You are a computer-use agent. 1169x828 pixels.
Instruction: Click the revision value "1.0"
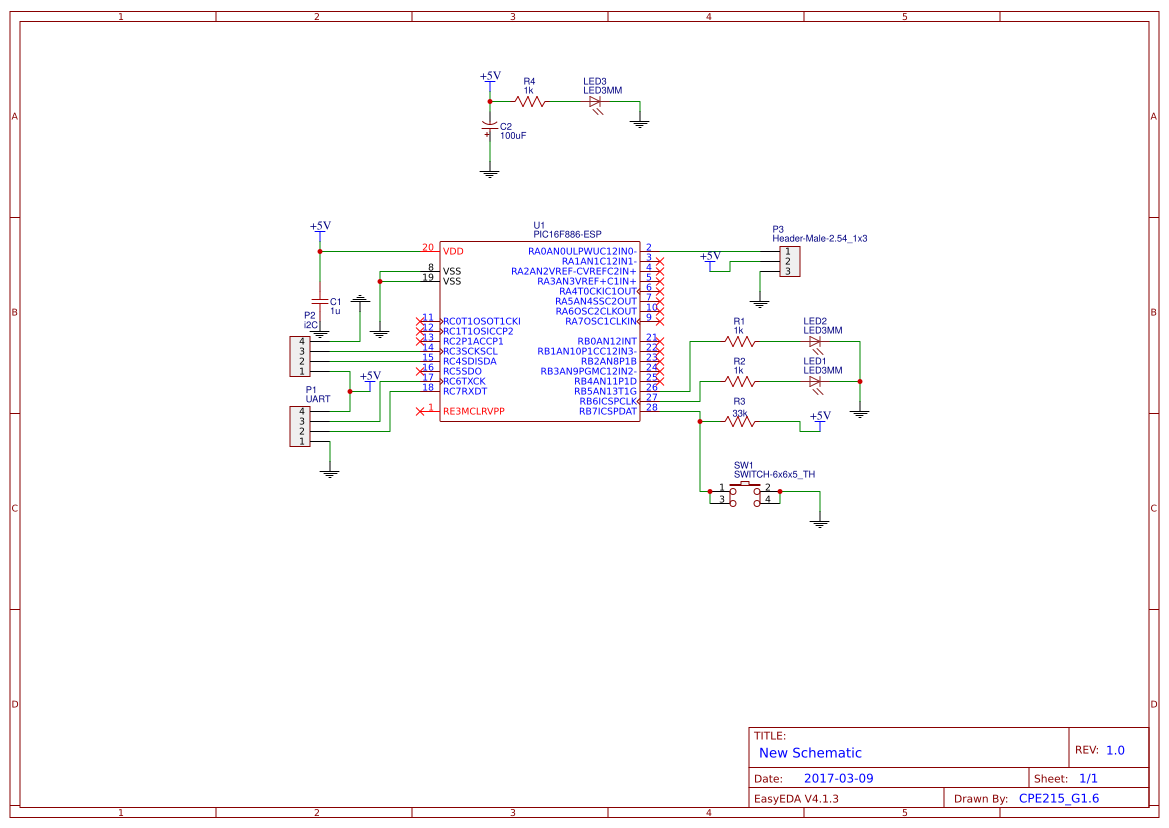coord(1115,750)
